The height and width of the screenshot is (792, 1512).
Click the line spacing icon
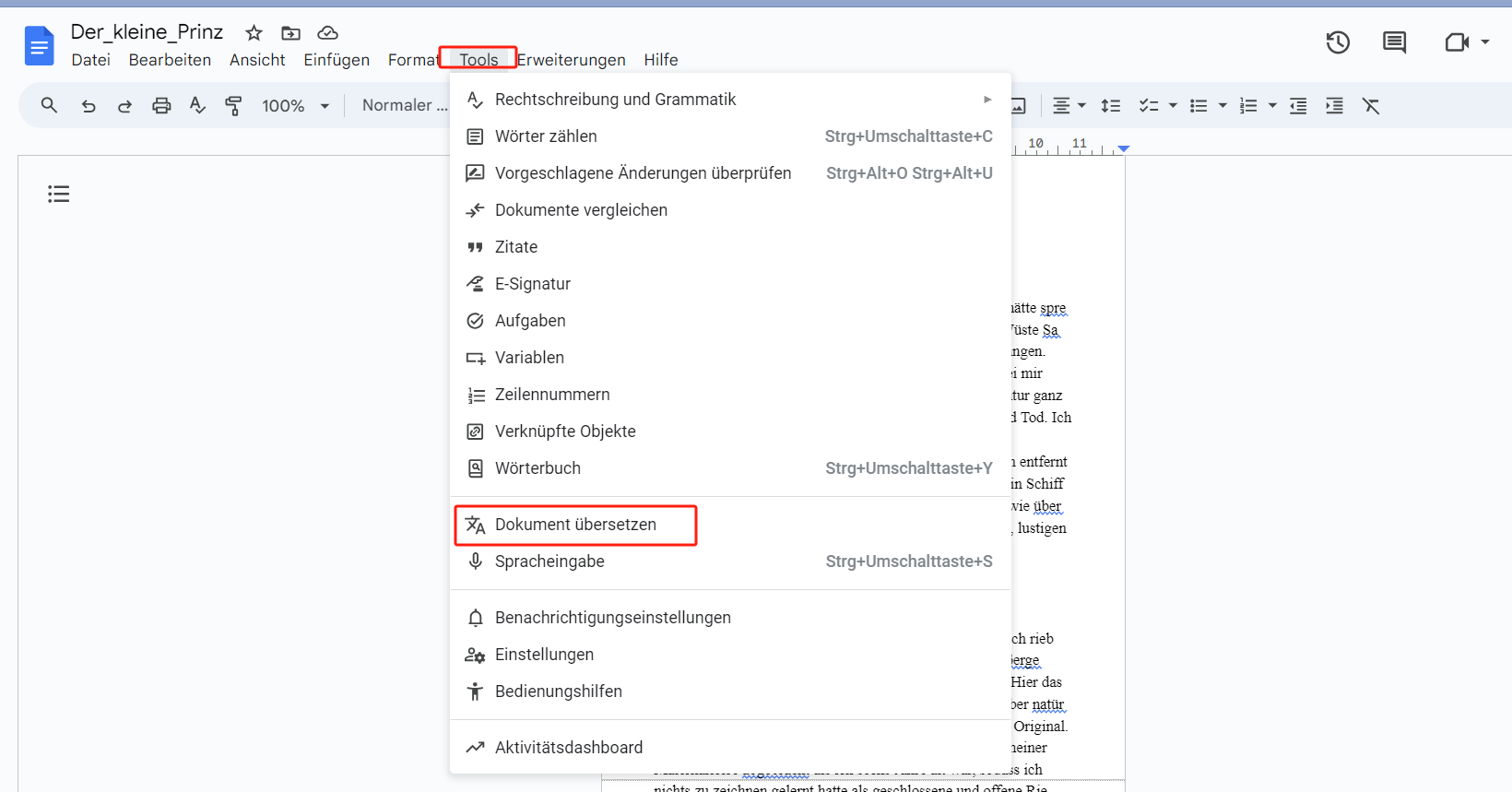[x=1111, y=106]
